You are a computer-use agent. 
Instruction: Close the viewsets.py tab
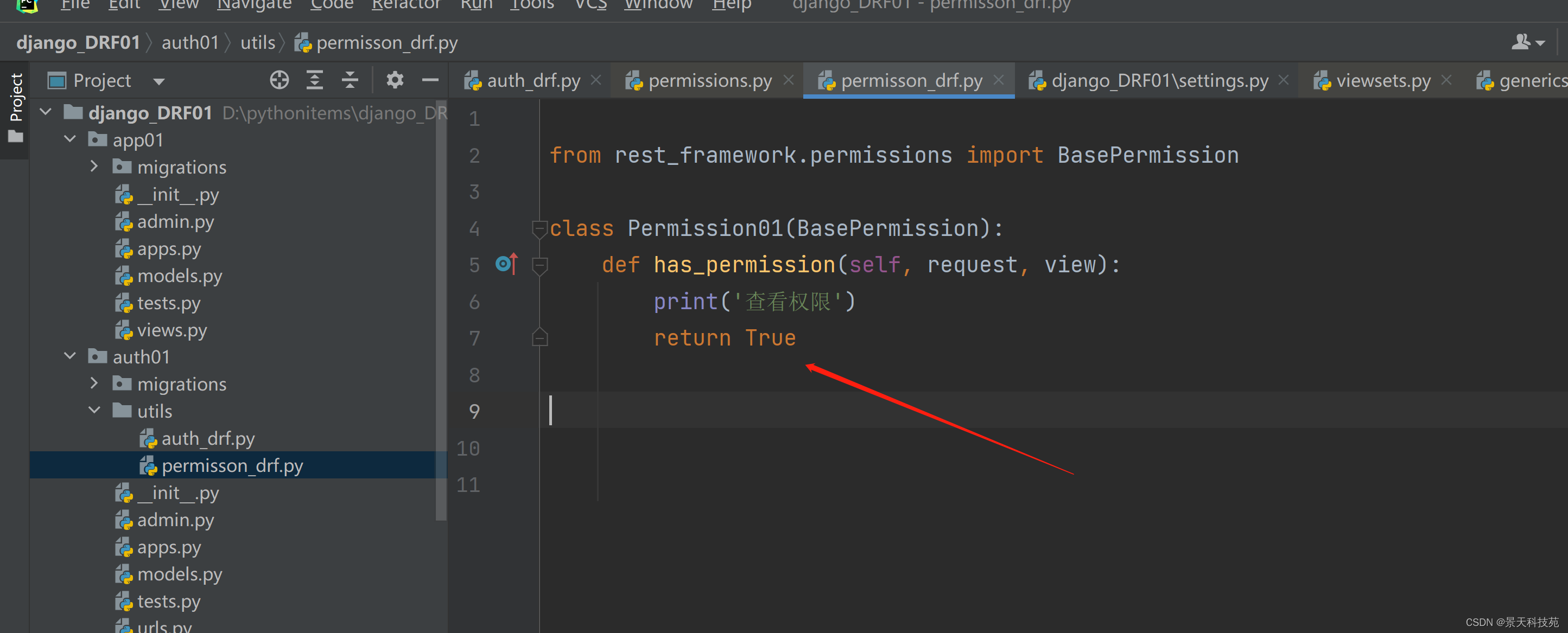(x=1447, y=80)
